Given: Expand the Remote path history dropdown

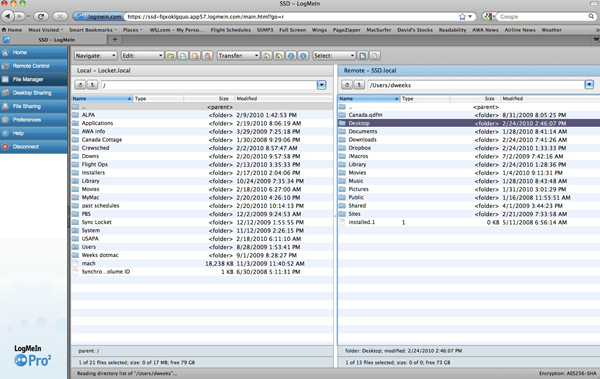Looking at the screenshot, I should click(589, 85).
